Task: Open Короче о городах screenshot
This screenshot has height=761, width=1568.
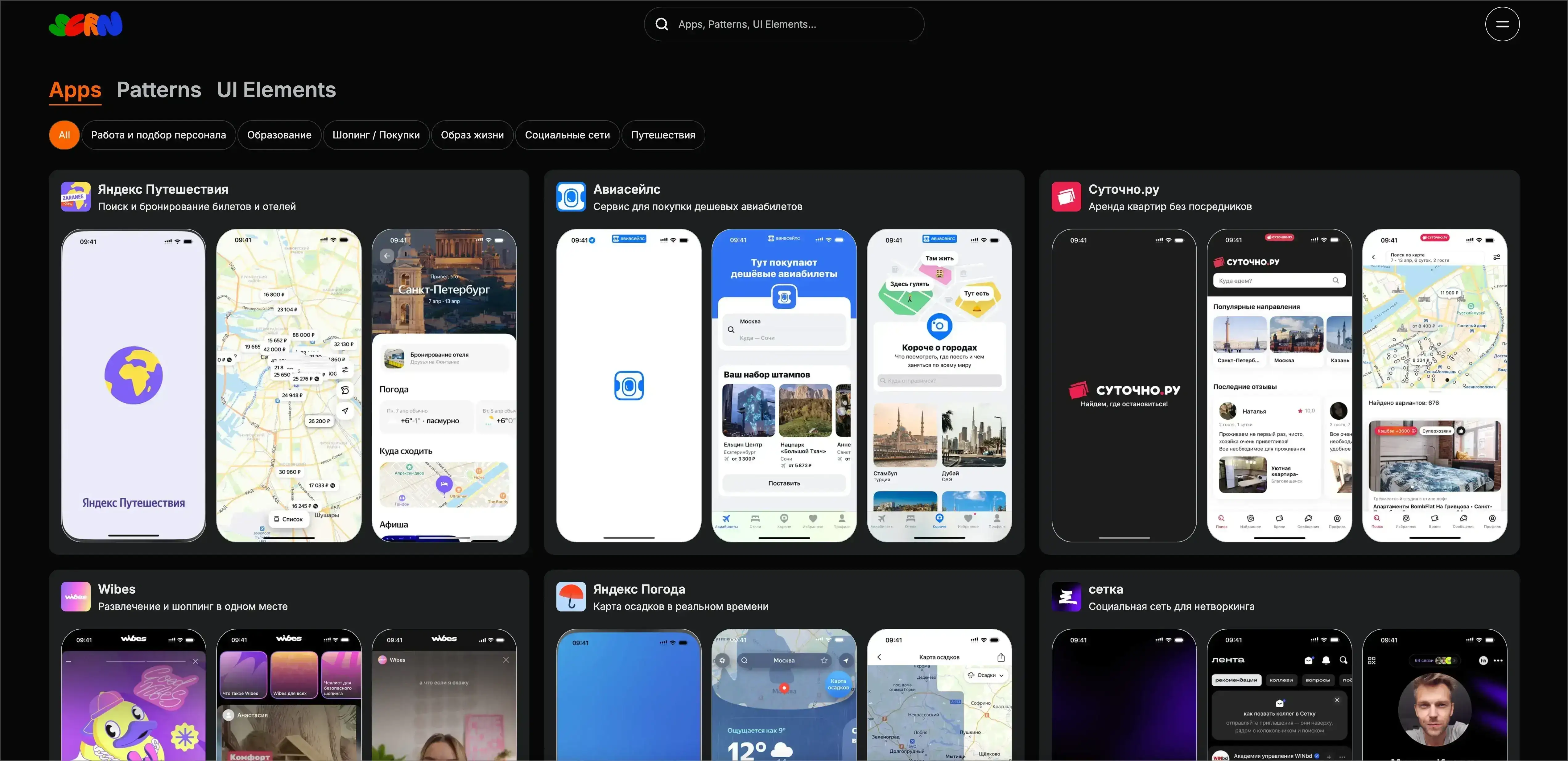Action: pyautogui.click(x=939, y=386)
